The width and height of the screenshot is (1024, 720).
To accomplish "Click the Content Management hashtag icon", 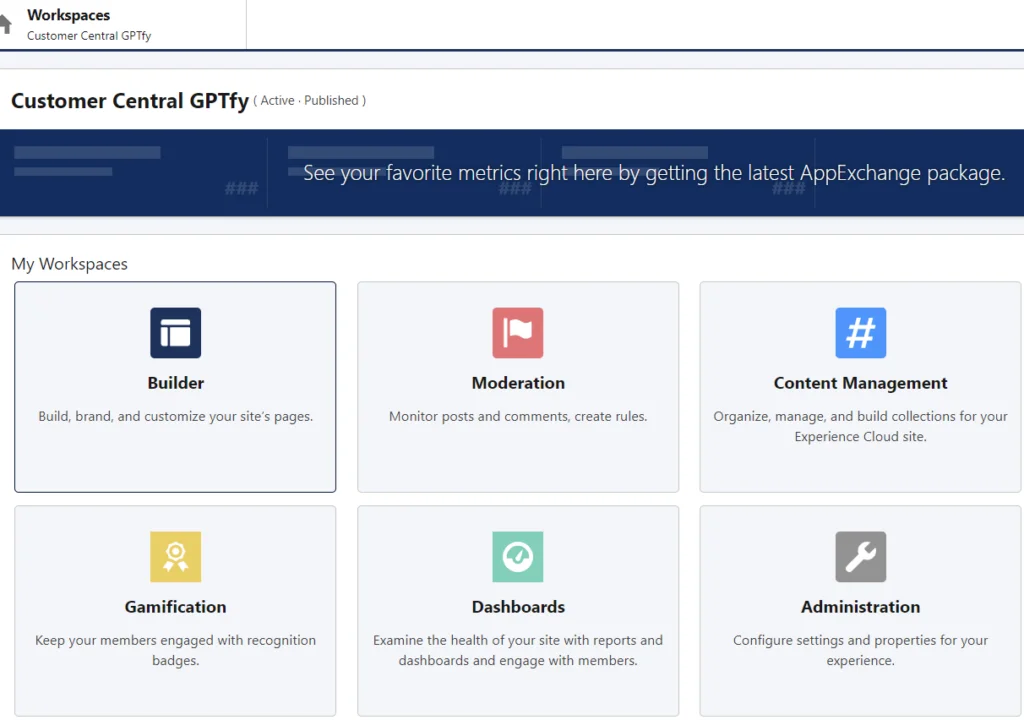I will coord(860,333).
